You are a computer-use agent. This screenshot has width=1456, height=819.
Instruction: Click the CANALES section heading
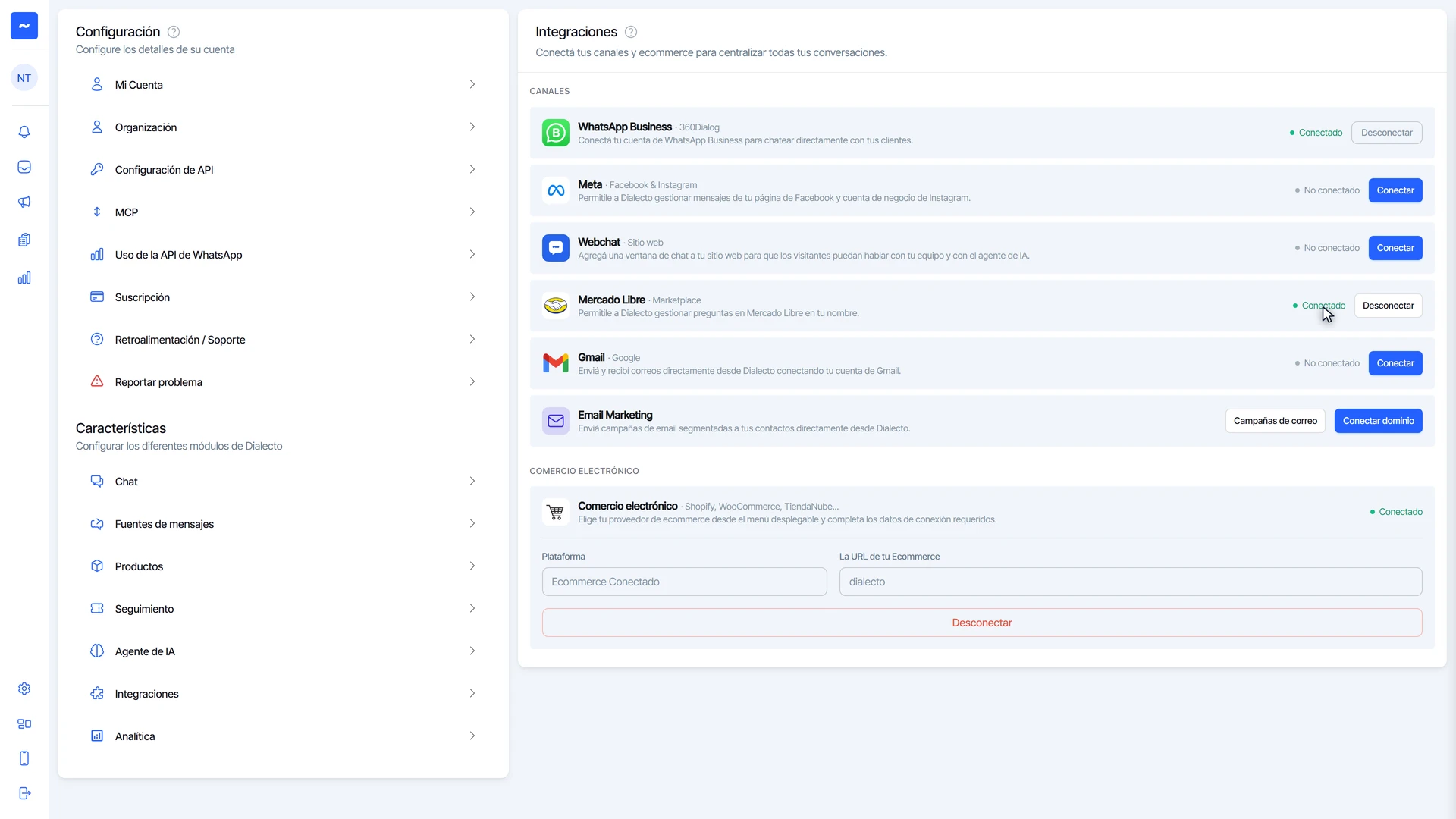550,91
